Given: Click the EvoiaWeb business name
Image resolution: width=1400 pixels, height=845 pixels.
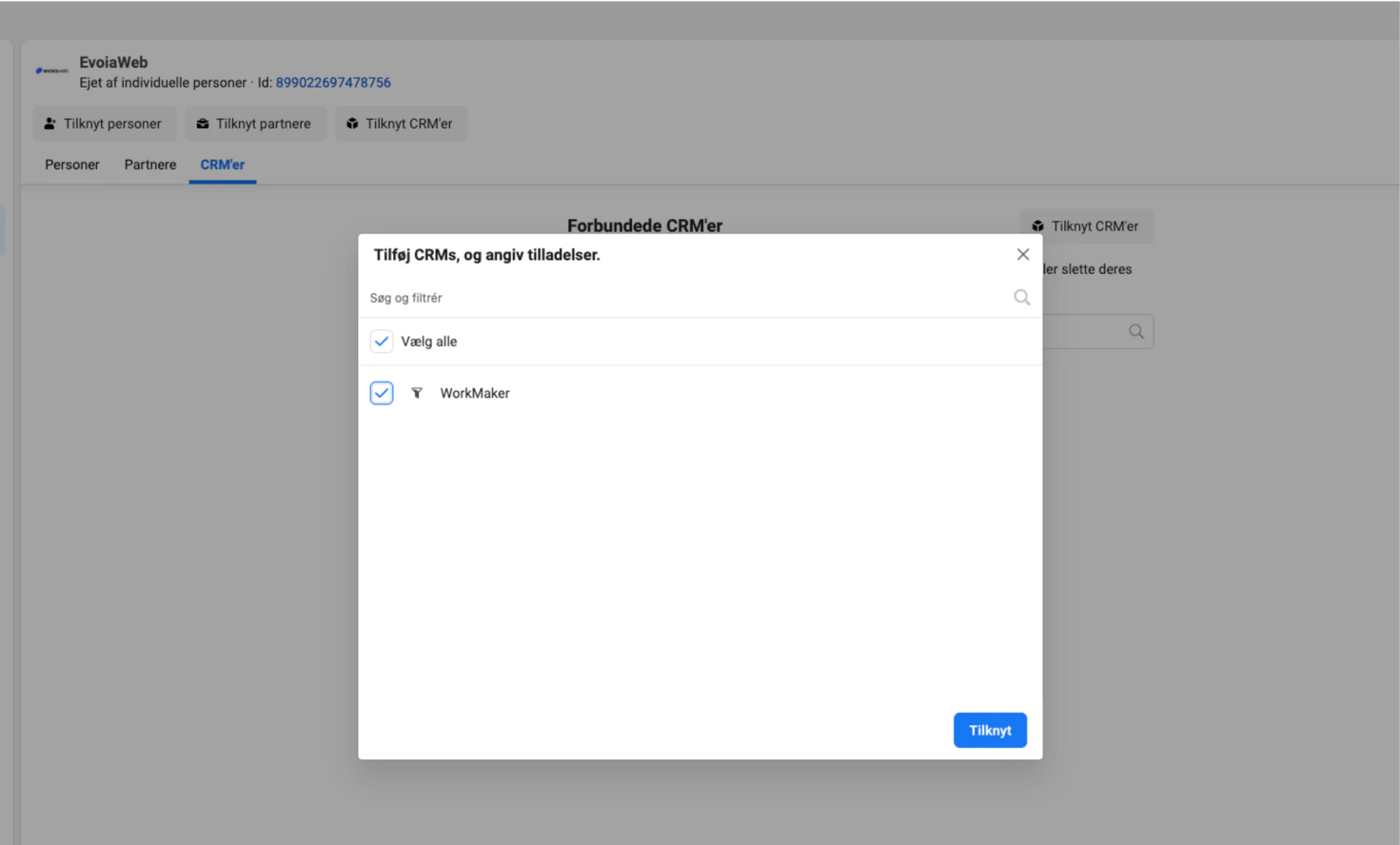Looking at the screenshot, I should (x=113, y=63).
